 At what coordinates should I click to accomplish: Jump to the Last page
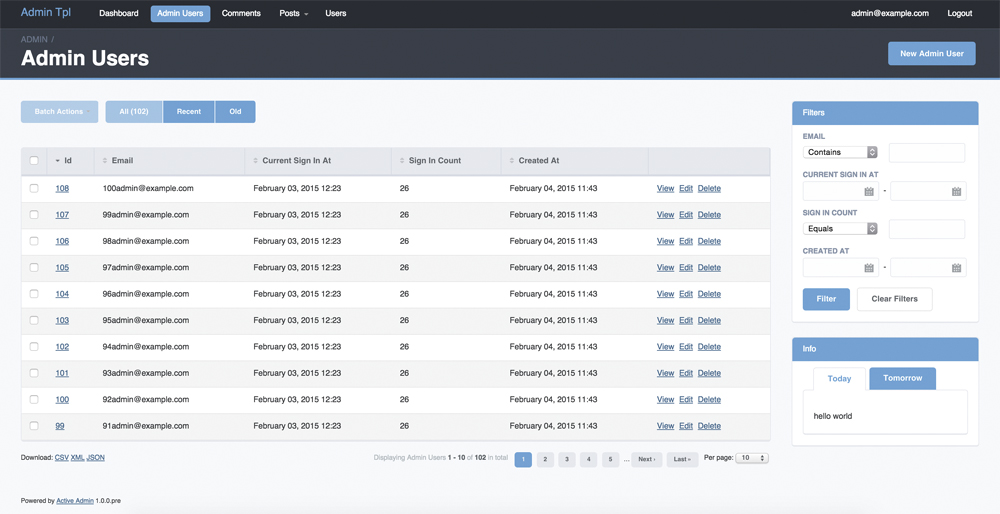pyautogui.click(x=682, y=459)
